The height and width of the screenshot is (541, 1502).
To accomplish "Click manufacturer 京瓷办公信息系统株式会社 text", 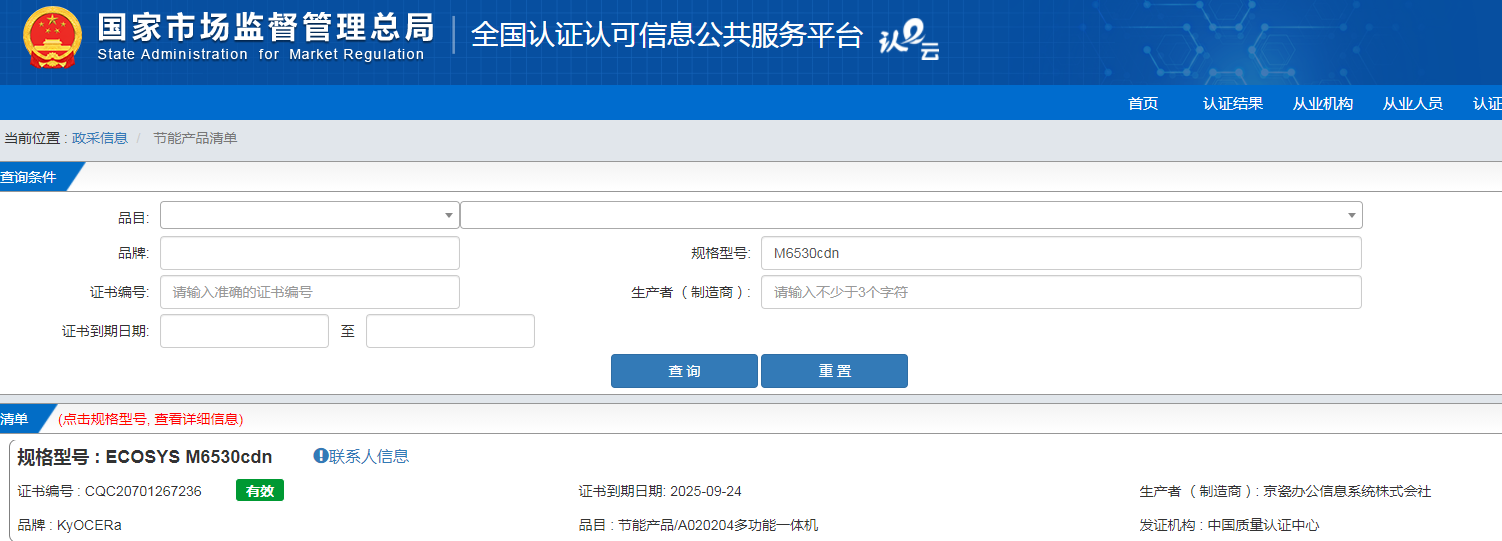I will [x=1347, y=491].
